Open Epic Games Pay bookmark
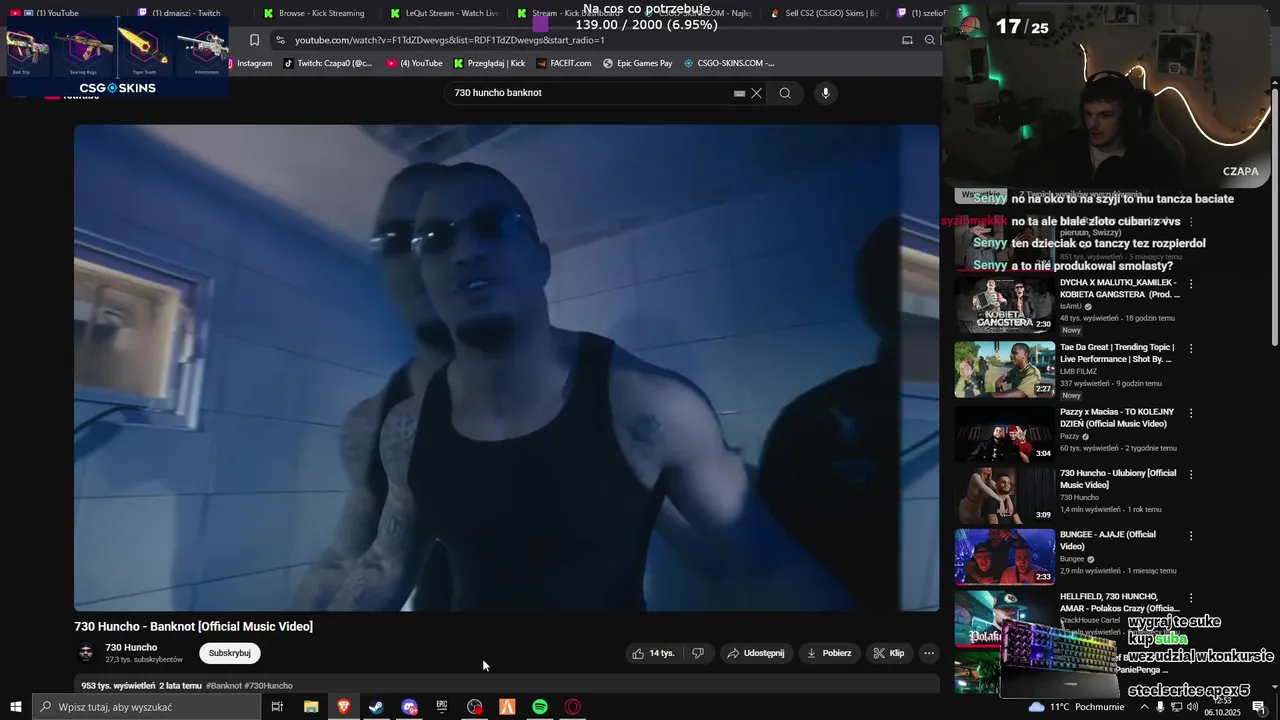The height and width of the screenshot is (720, 1280). tap(637, 63)
